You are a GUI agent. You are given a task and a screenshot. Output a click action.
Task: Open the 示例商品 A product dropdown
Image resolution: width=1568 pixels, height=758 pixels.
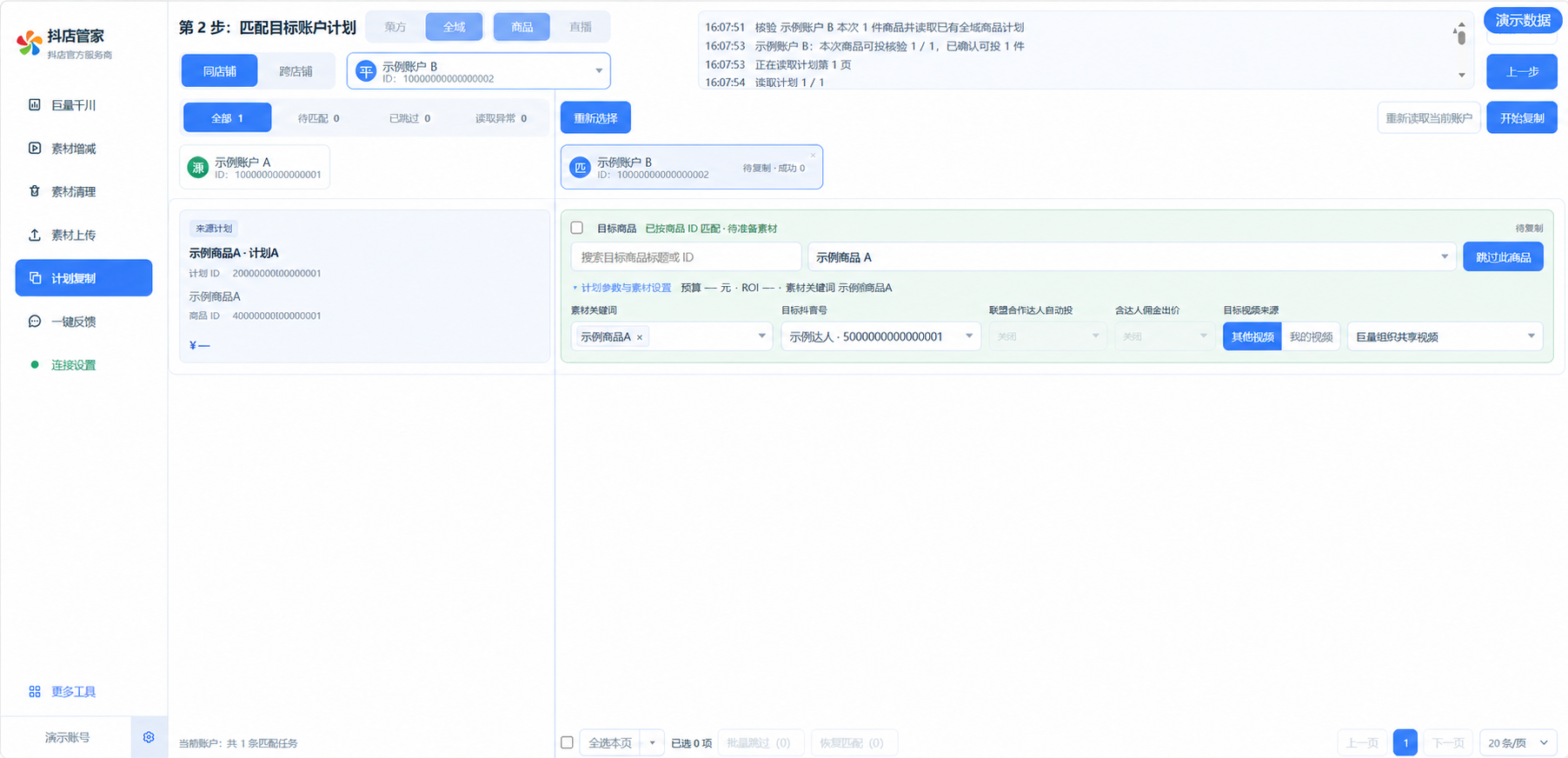(1132, 257)
